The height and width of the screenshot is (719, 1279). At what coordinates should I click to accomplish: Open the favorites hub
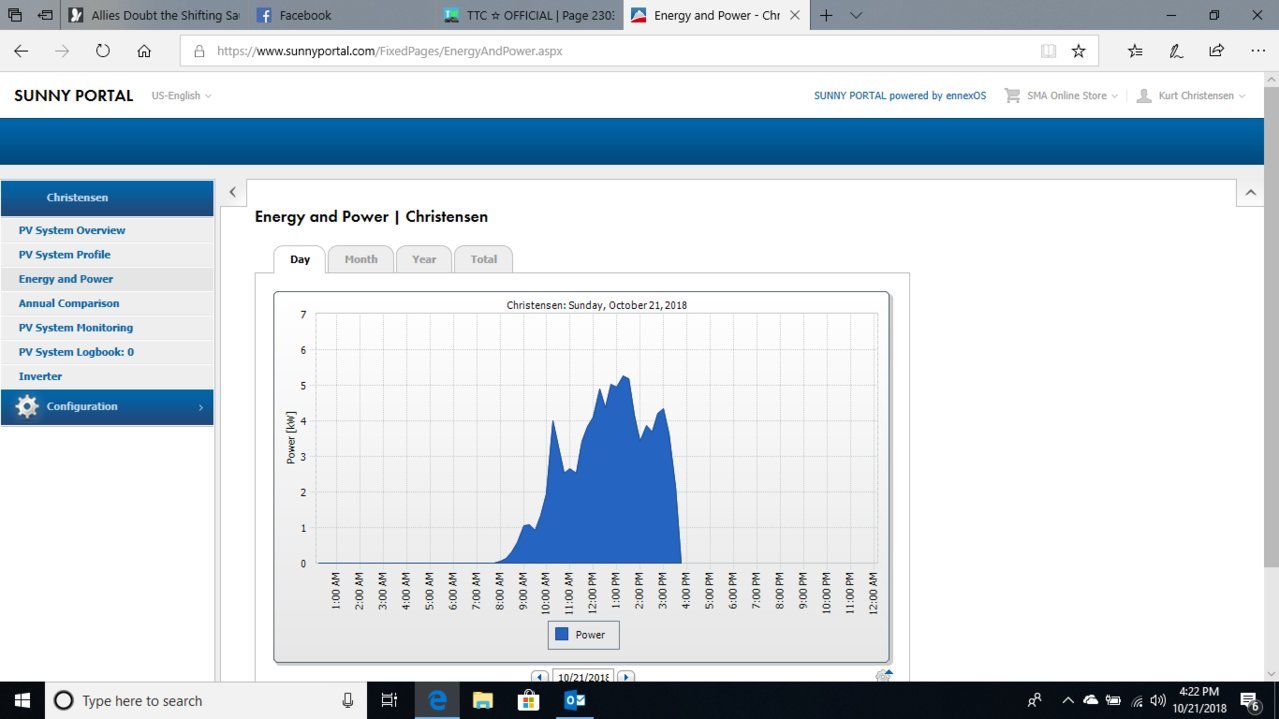tap(1135, 51)
